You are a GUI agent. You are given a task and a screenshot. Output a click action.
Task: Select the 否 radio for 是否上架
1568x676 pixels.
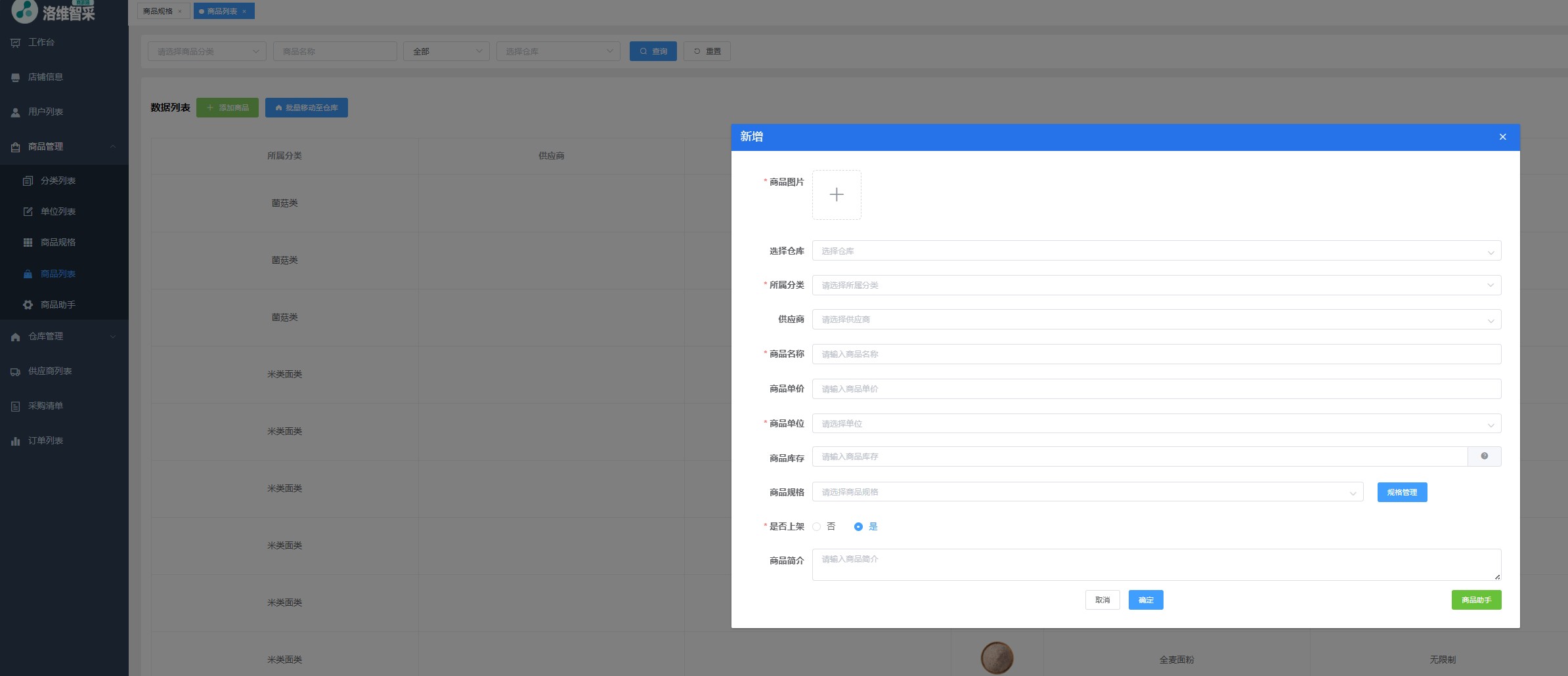[817, 526]
